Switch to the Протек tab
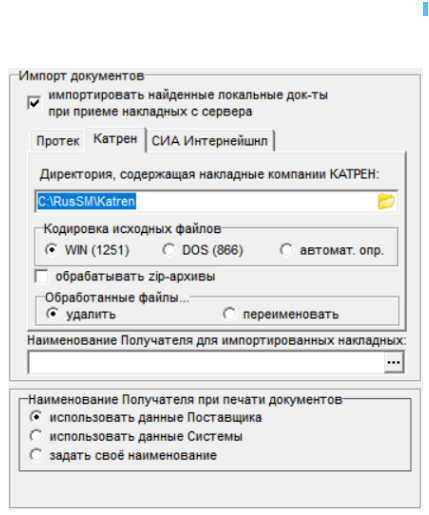The image size is (429, 515). pos(58,141)
